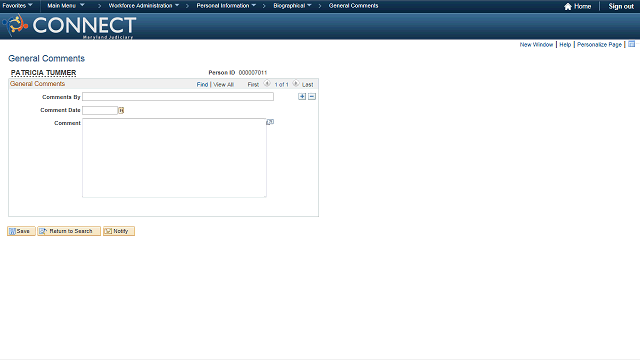Click the CONNECT Maryland Judiciary logo

[69, 26]
